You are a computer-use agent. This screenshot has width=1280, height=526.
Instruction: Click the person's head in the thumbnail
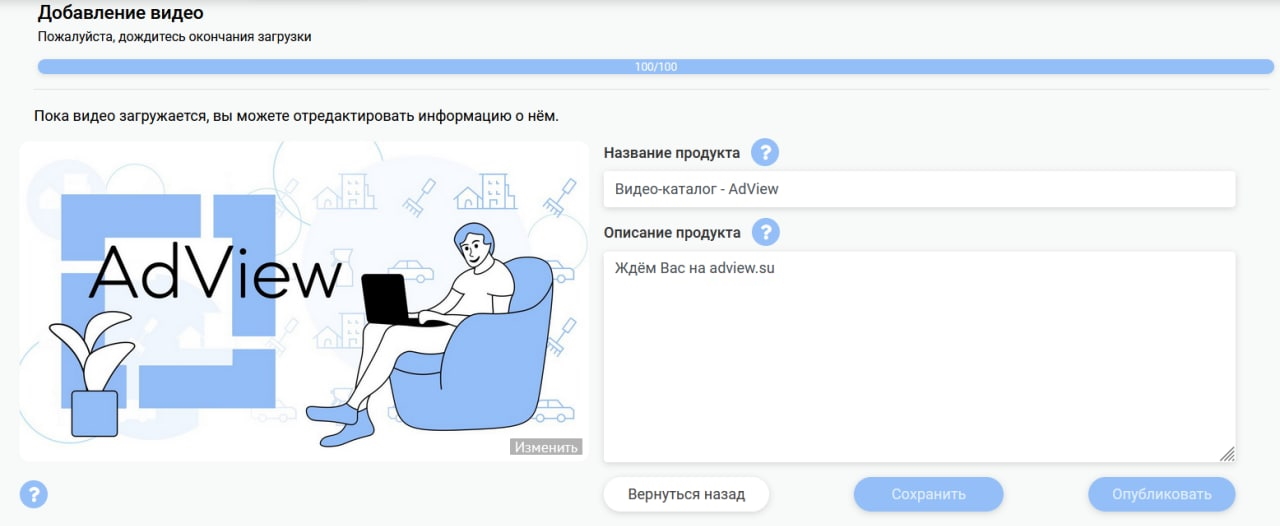coord(475,246)
